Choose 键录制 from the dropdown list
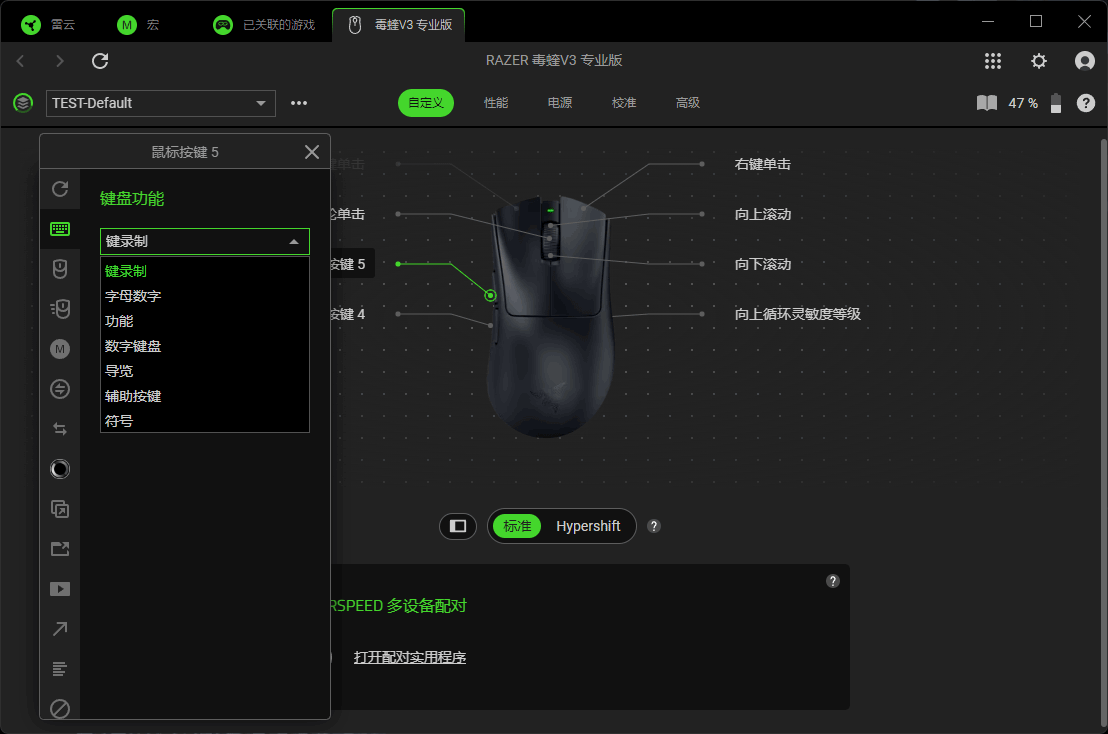Image resolution: width=1108 pixels, height=734 pixels. pos(205,271)
